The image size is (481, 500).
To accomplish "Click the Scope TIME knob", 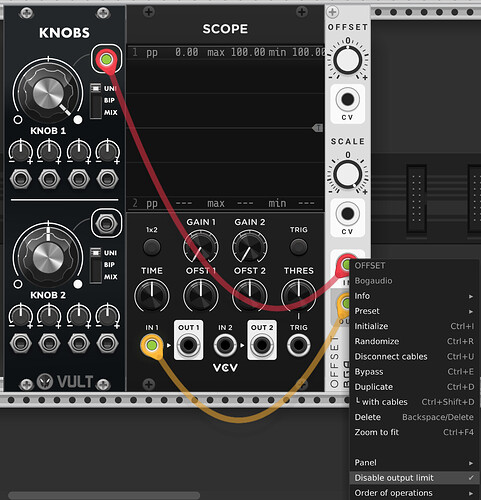I will coord(152,295).
